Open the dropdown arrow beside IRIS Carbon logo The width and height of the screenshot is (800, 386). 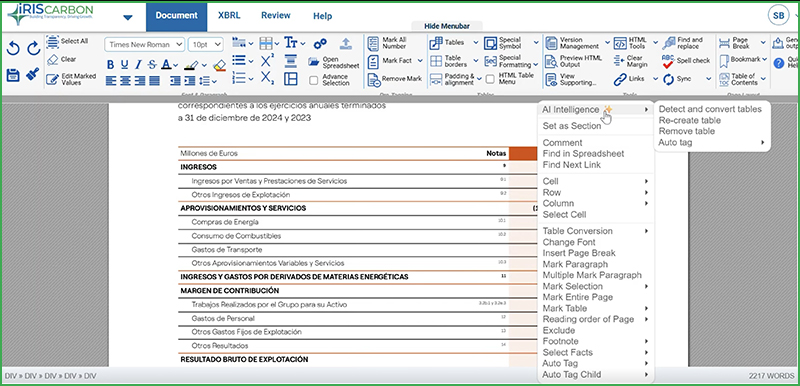(x=128, y=17)
